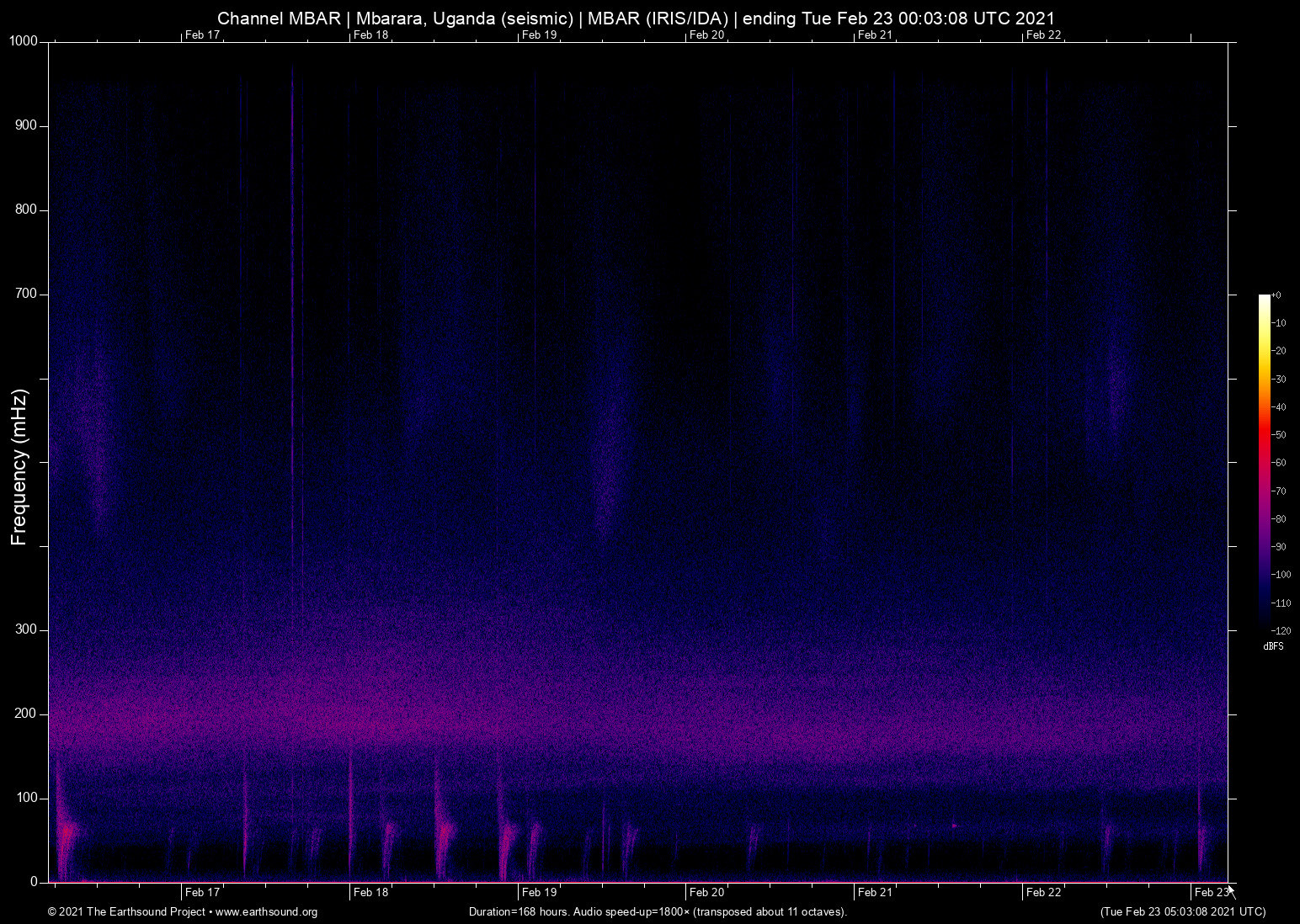Click the 1000 mHz frequency tick label
The image size is (1300, 924).
tap(22, 40)
